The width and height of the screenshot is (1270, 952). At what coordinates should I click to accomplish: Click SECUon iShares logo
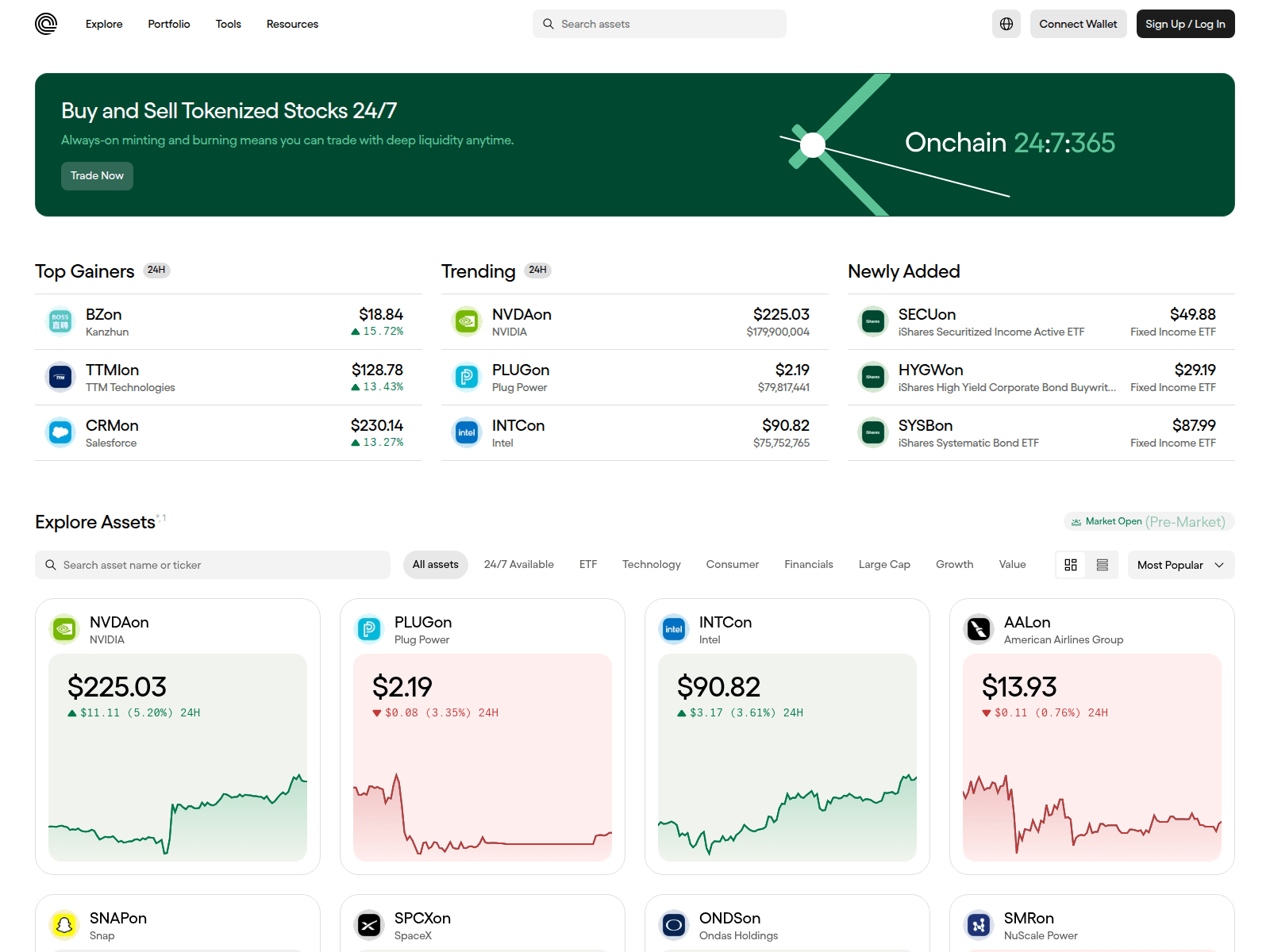(x=873, y=322)
